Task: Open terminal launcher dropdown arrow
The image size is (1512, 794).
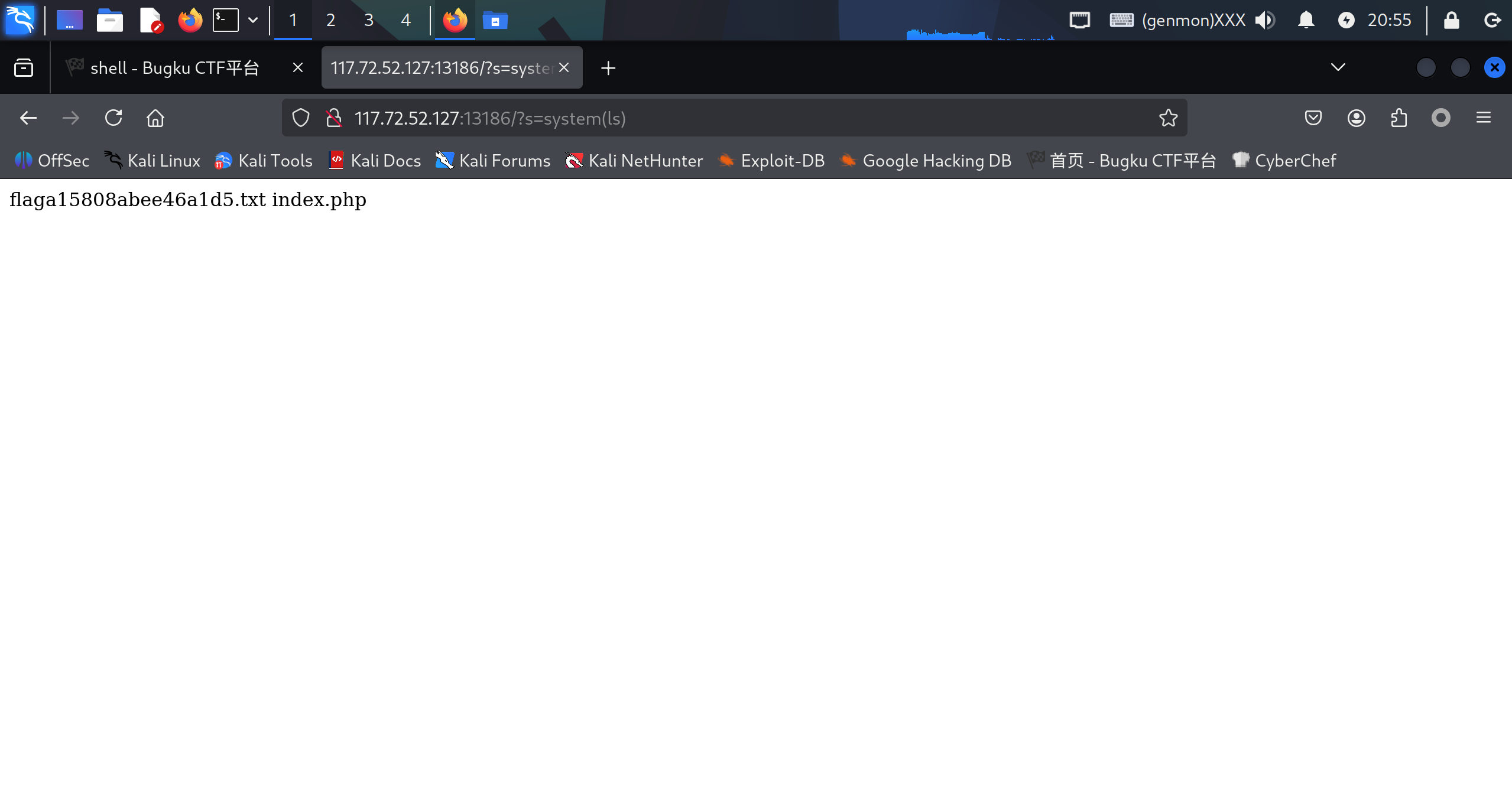Action: [x=253, y=20]
